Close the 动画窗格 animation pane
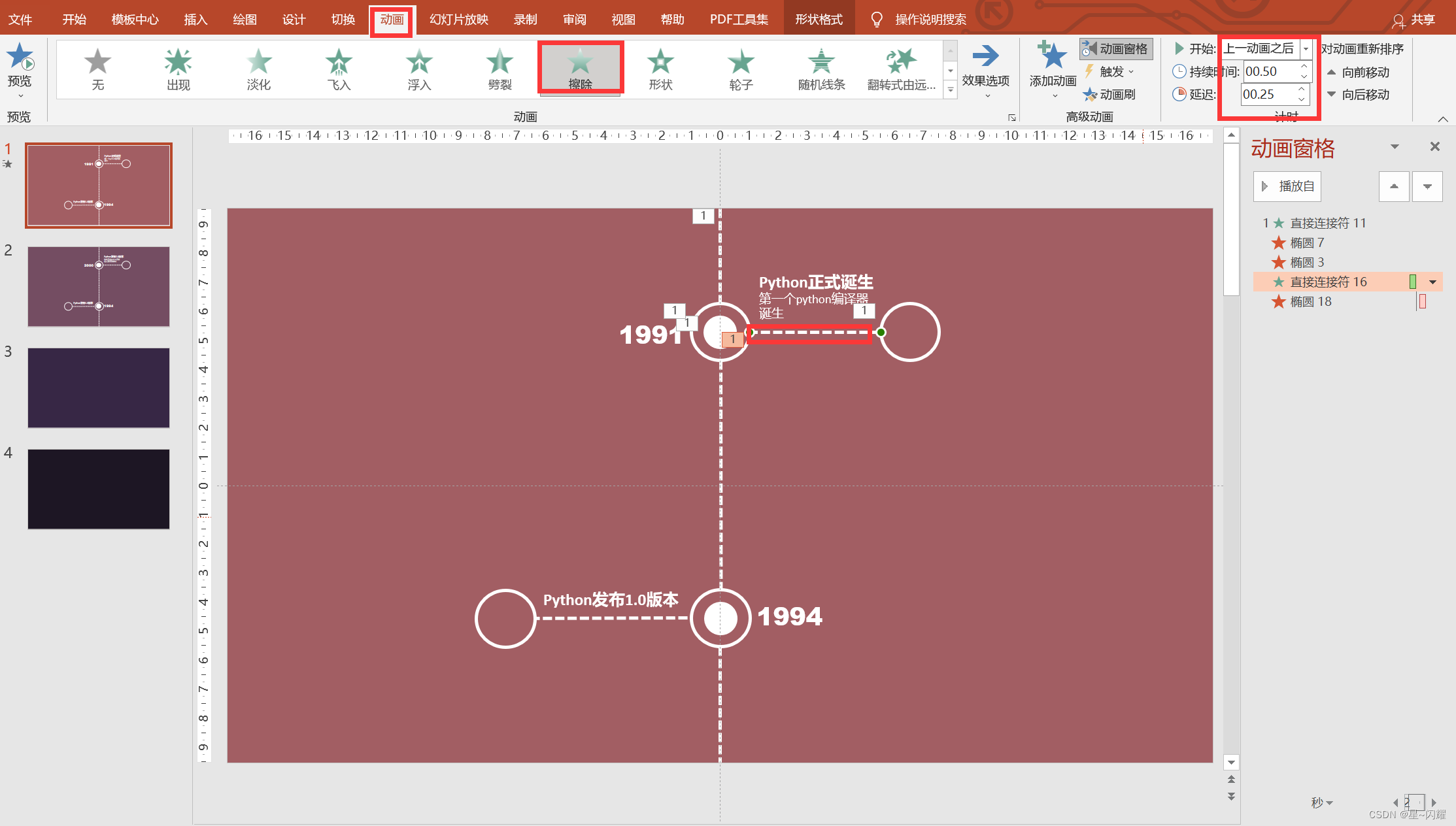 (1434, 146)
